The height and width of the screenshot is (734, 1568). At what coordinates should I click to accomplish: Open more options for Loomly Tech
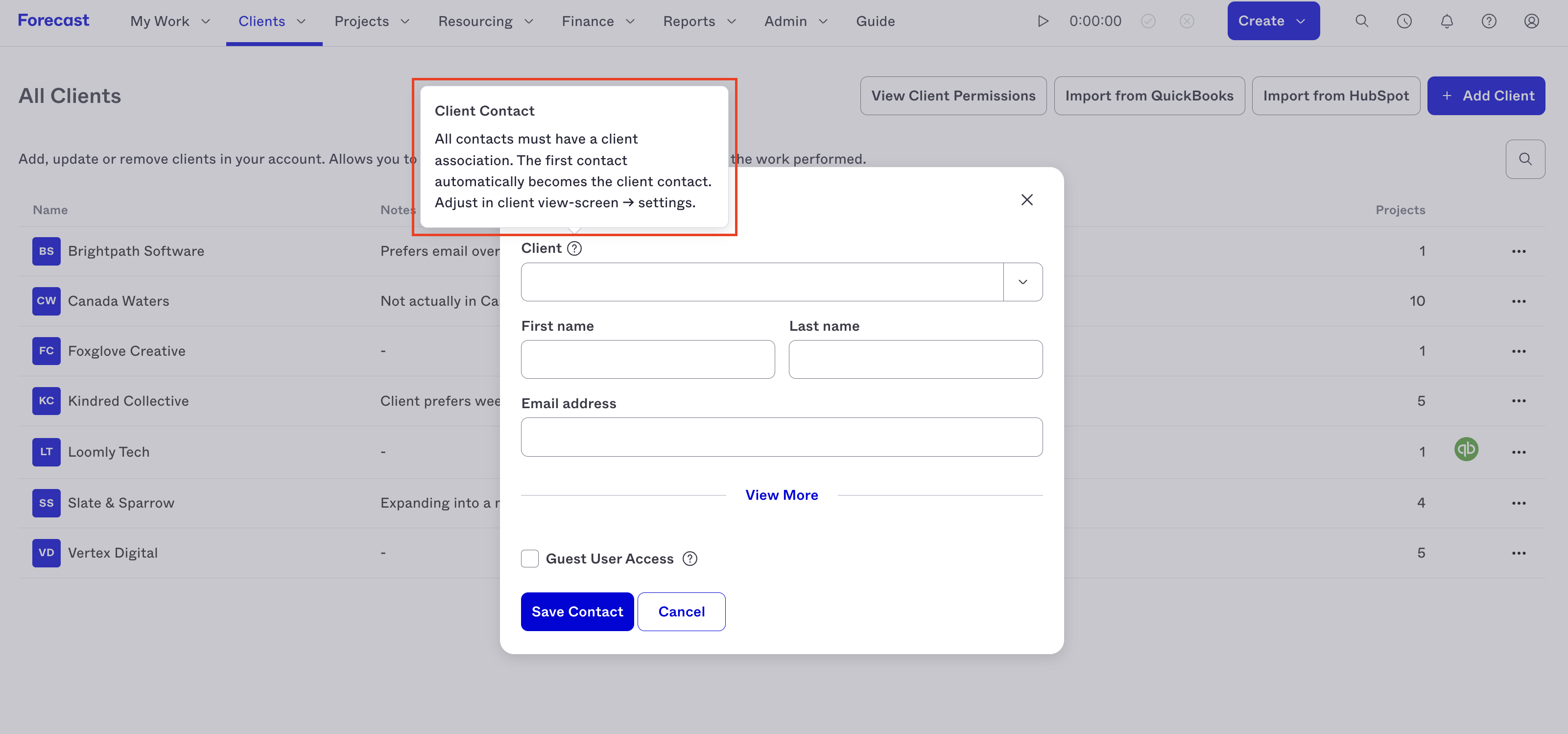point(1519,452)
